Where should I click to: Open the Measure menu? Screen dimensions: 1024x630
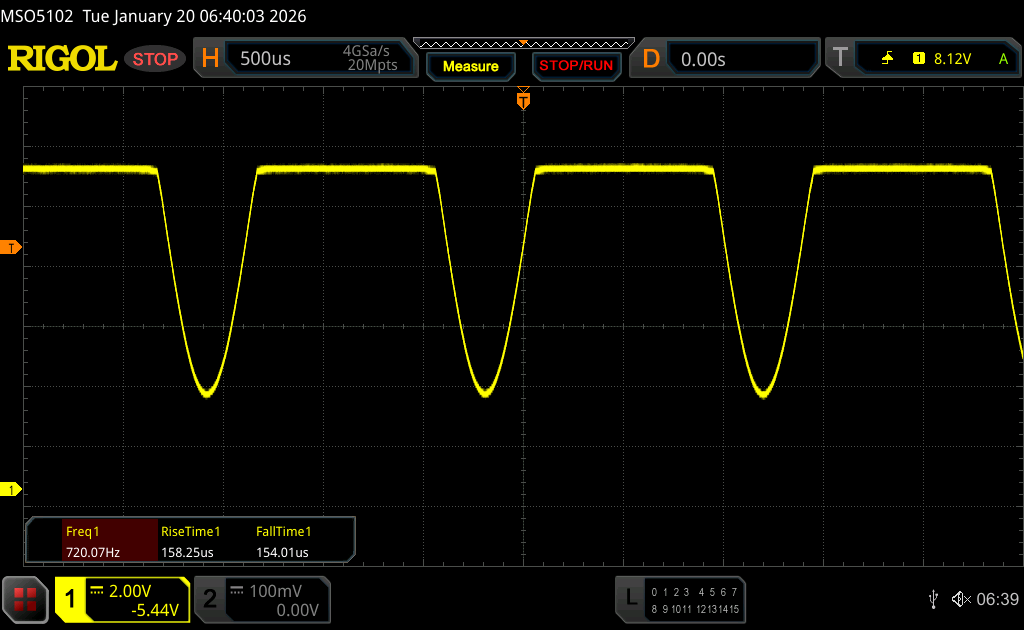(x=470, y=66)
